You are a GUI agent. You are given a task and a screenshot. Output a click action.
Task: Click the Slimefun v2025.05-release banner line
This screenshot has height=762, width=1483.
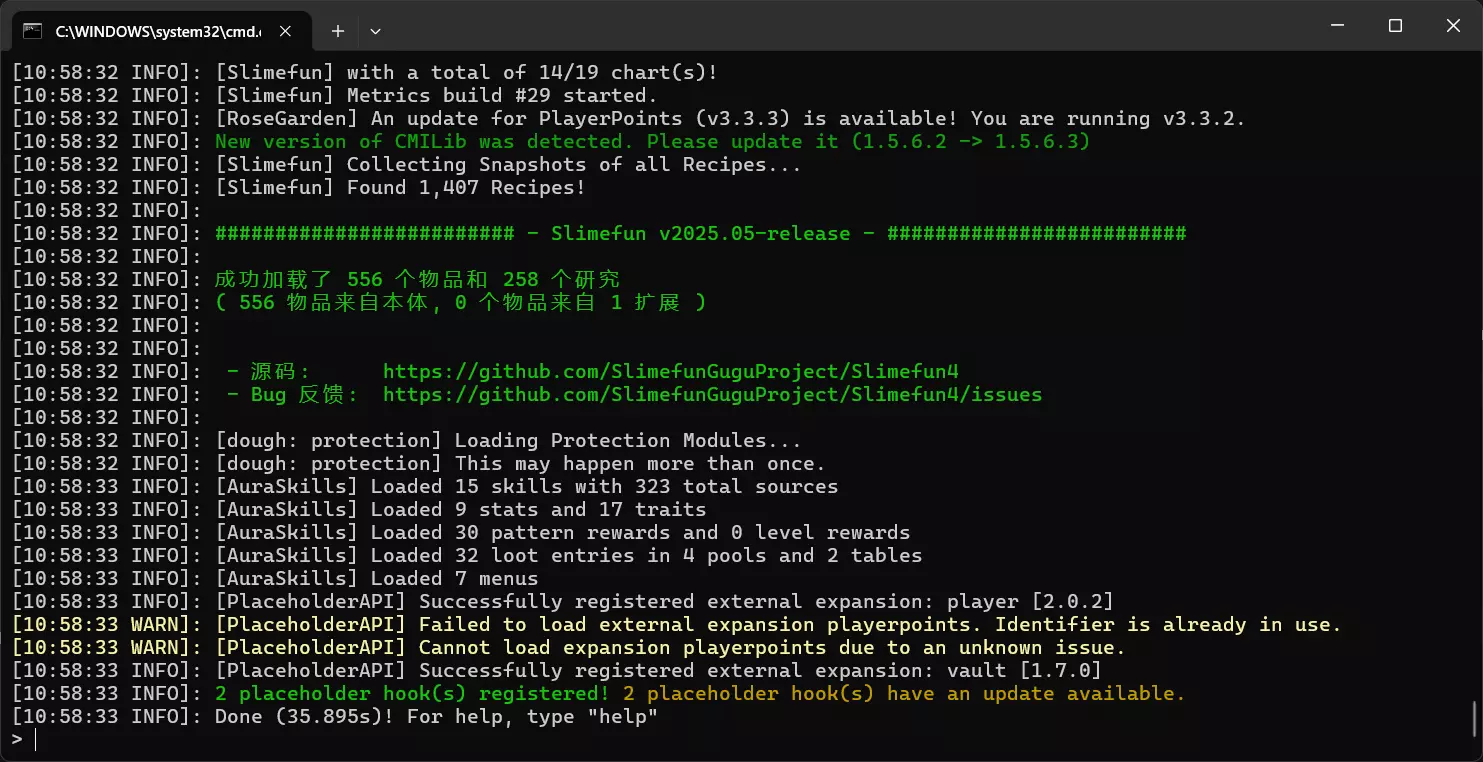(700, 233)
